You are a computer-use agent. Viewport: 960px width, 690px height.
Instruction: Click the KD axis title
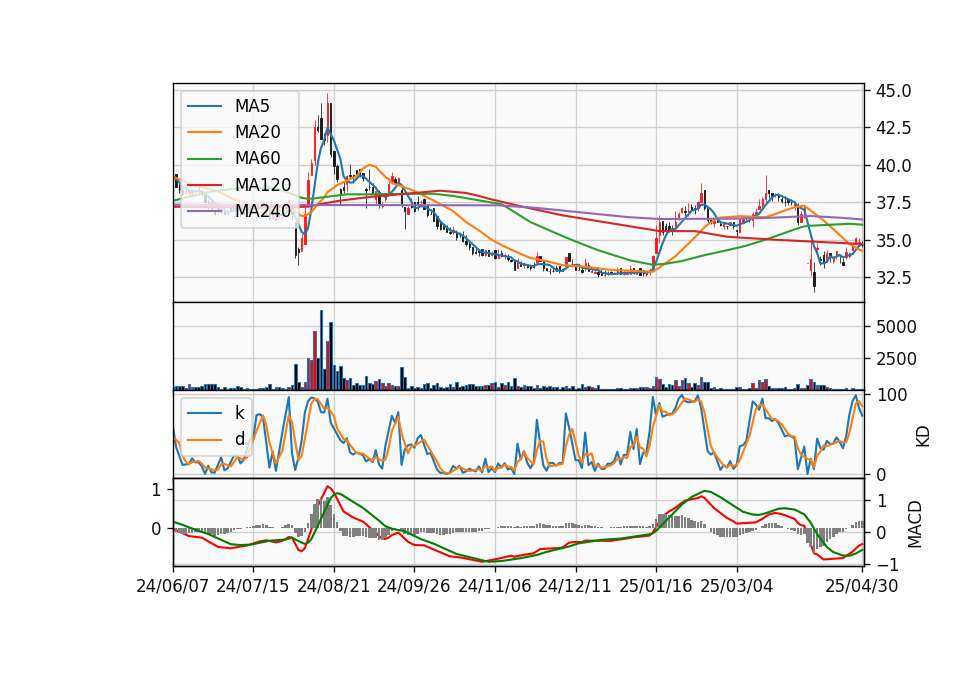pyautogui.click(x=923, y=437)
